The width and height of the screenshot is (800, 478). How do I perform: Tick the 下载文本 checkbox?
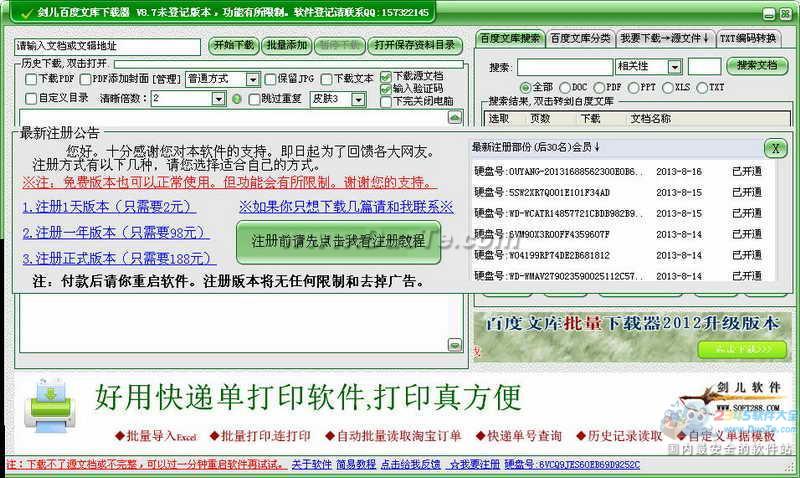point(327,79)
